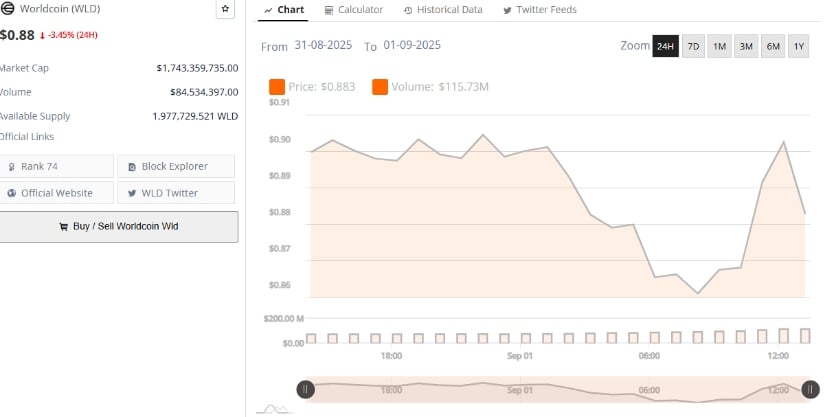The image size is (825, 417).
Task: Click the $0.90 price axis label
Action: 279,139
